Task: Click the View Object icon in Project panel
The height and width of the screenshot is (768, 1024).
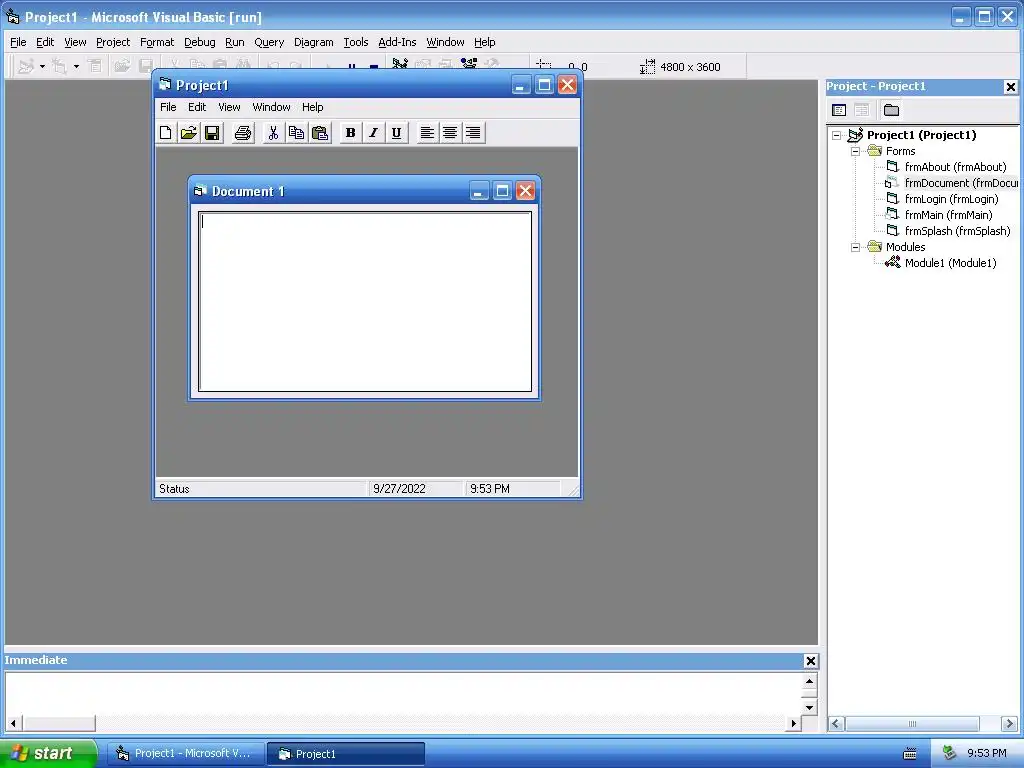Action: click(x=861, y=110)
